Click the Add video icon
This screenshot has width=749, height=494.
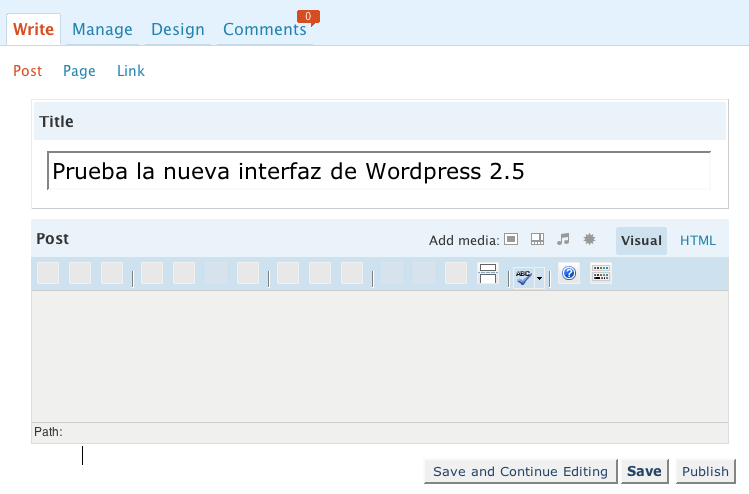point(537,240)
